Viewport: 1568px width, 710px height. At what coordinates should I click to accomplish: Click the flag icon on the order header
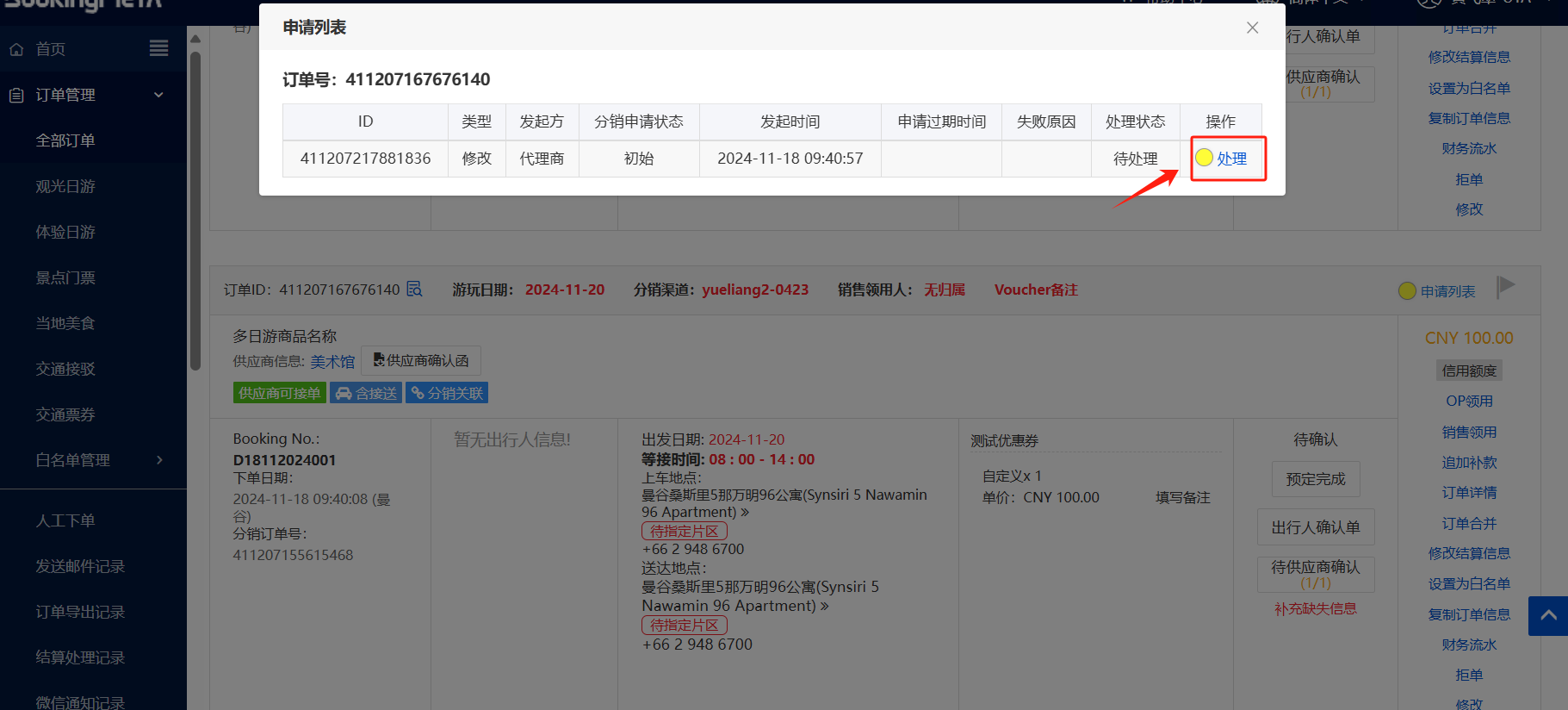pos(1505,286)
